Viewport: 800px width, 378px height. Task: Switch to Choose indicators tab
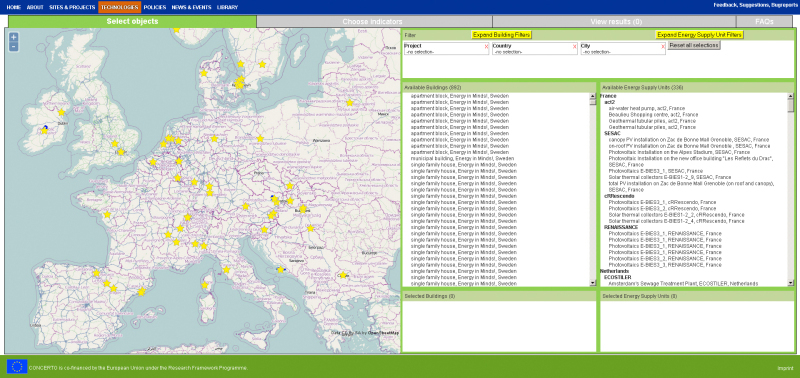click(374, 21)
